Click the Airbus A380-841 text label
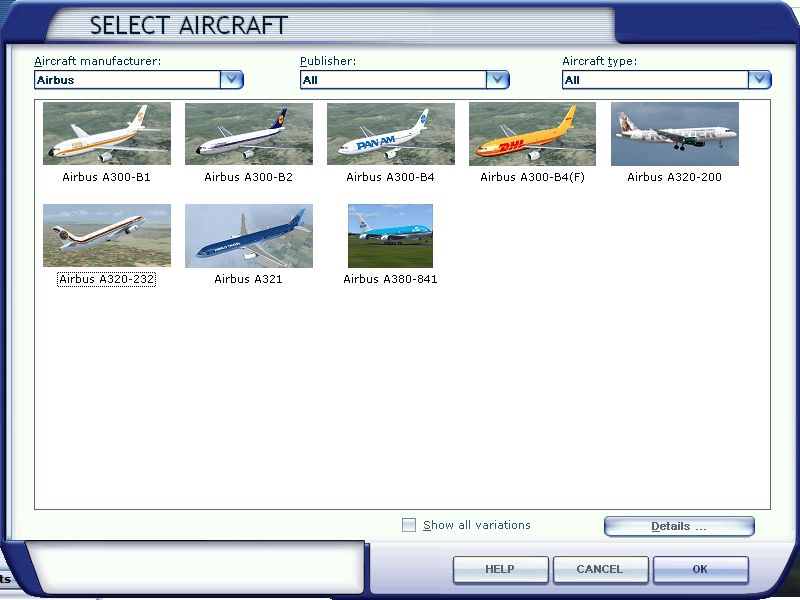The height and width of the screenshot is (600, 800). pos(390,280)
